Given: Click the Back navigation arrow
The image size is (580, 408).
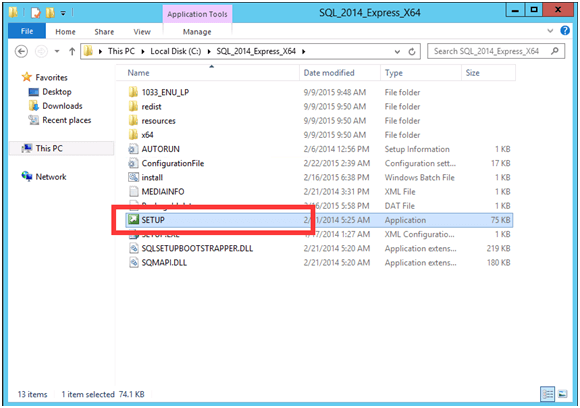Looking at the screenshot, I should [x=21, y=51].
